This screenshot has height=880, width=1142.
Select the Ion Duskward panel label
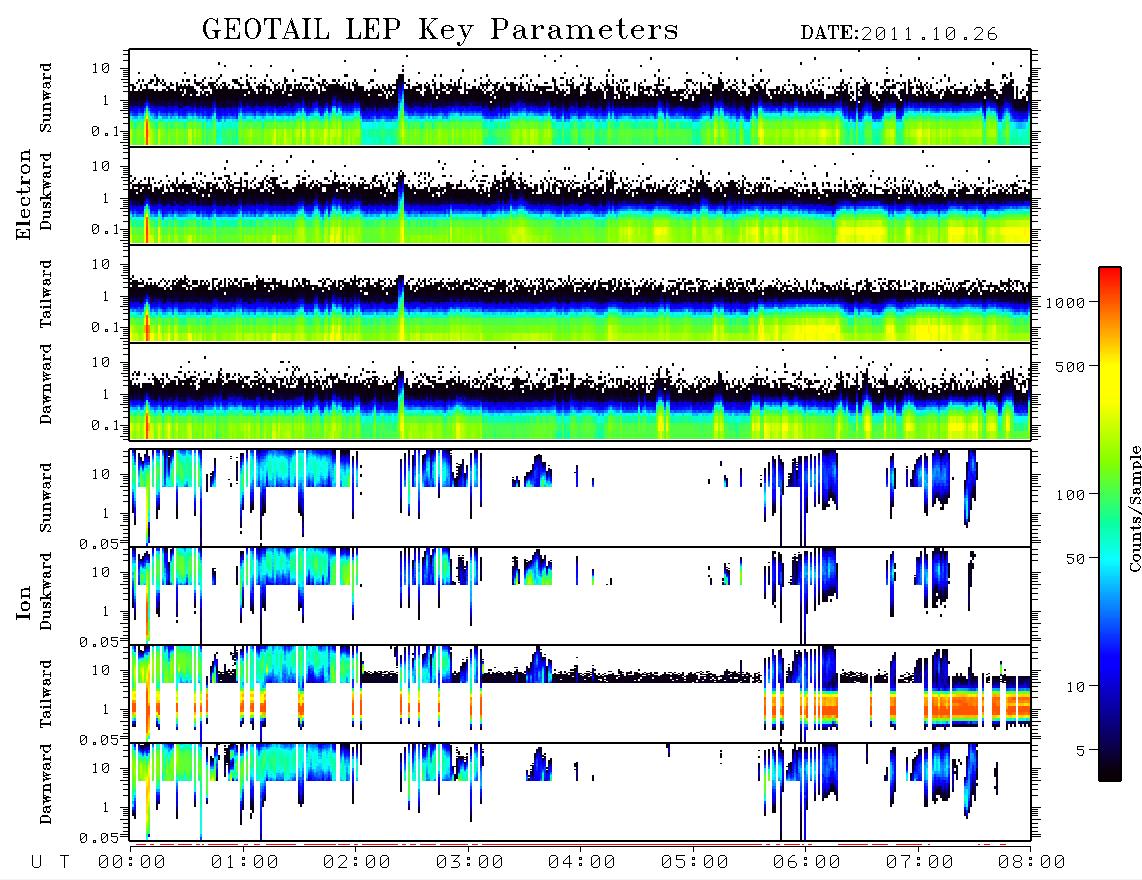pos(46,592)
